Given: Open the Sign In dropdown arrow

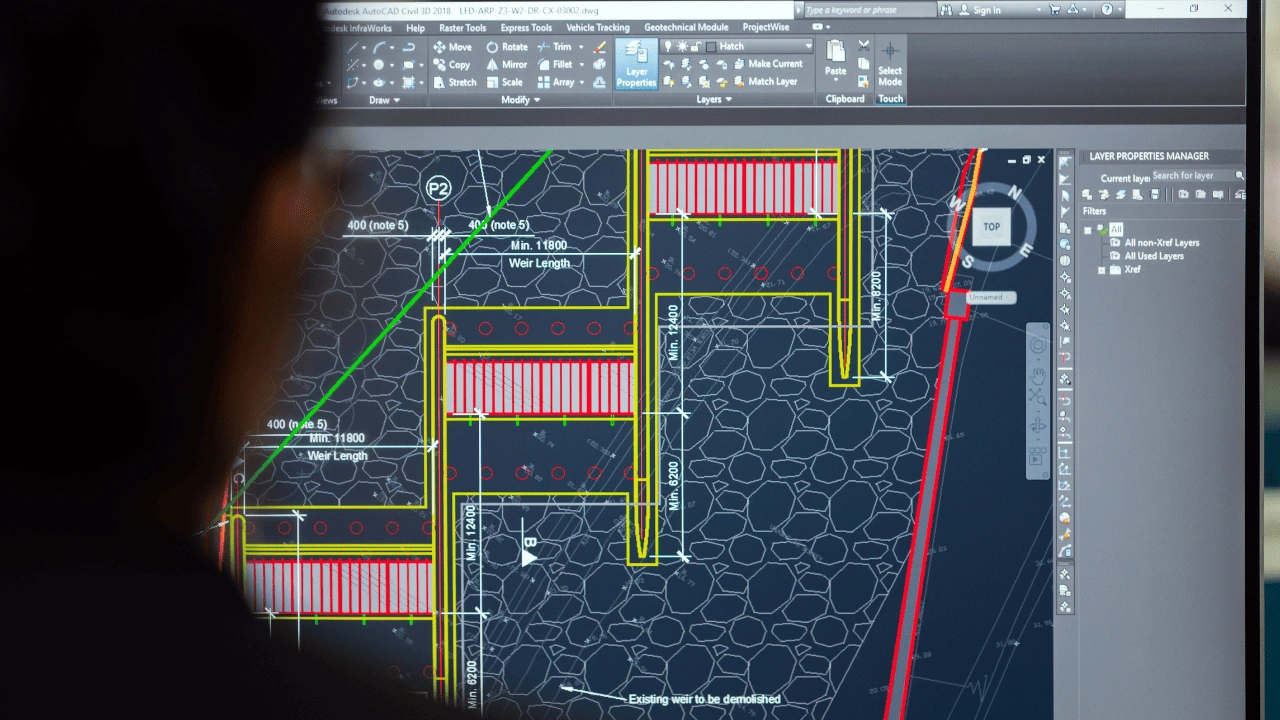Looking at the screenshot, I should [1040, 10].
